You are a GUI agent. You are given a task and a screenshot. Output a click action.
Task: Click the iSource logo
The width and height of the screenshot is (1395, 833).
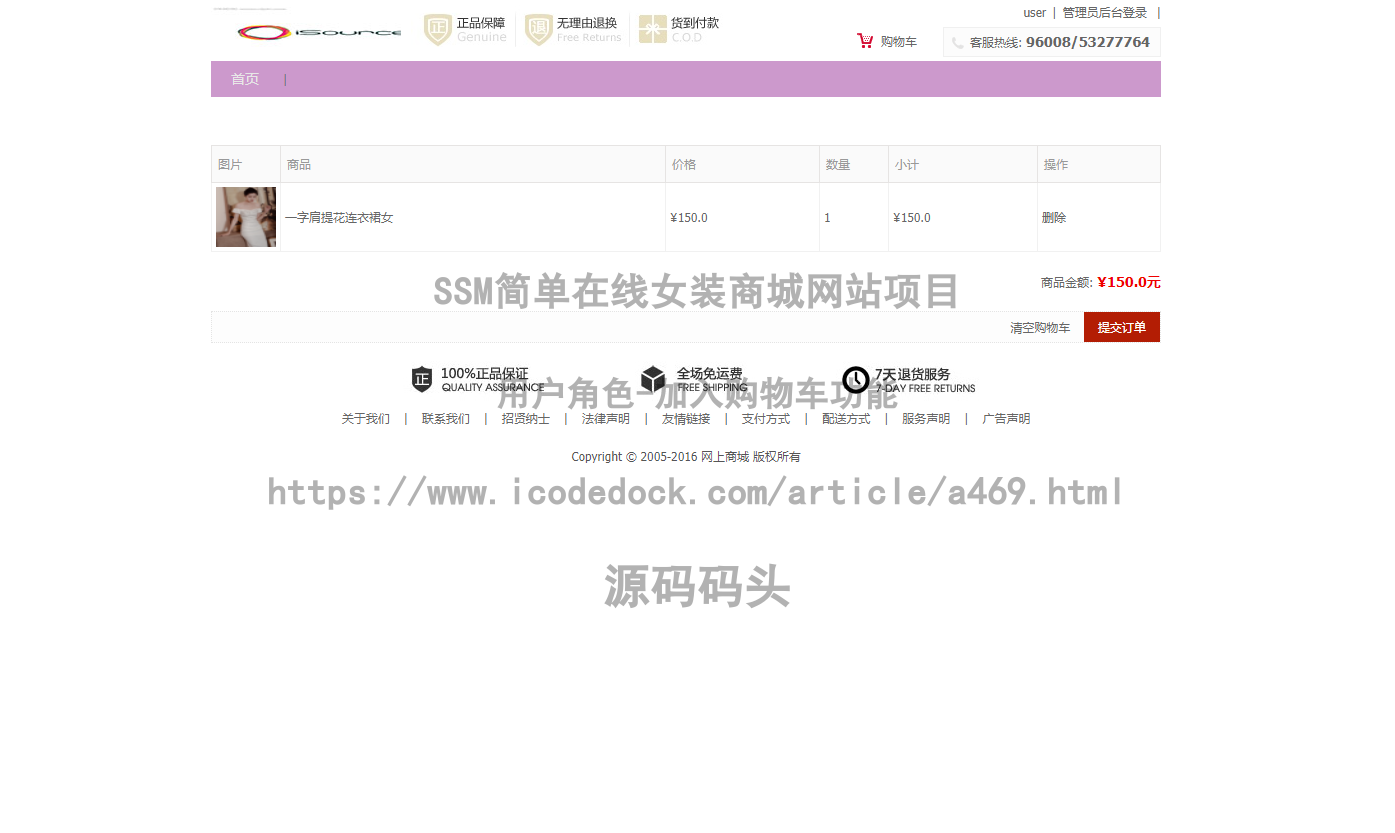coord(317,31)
